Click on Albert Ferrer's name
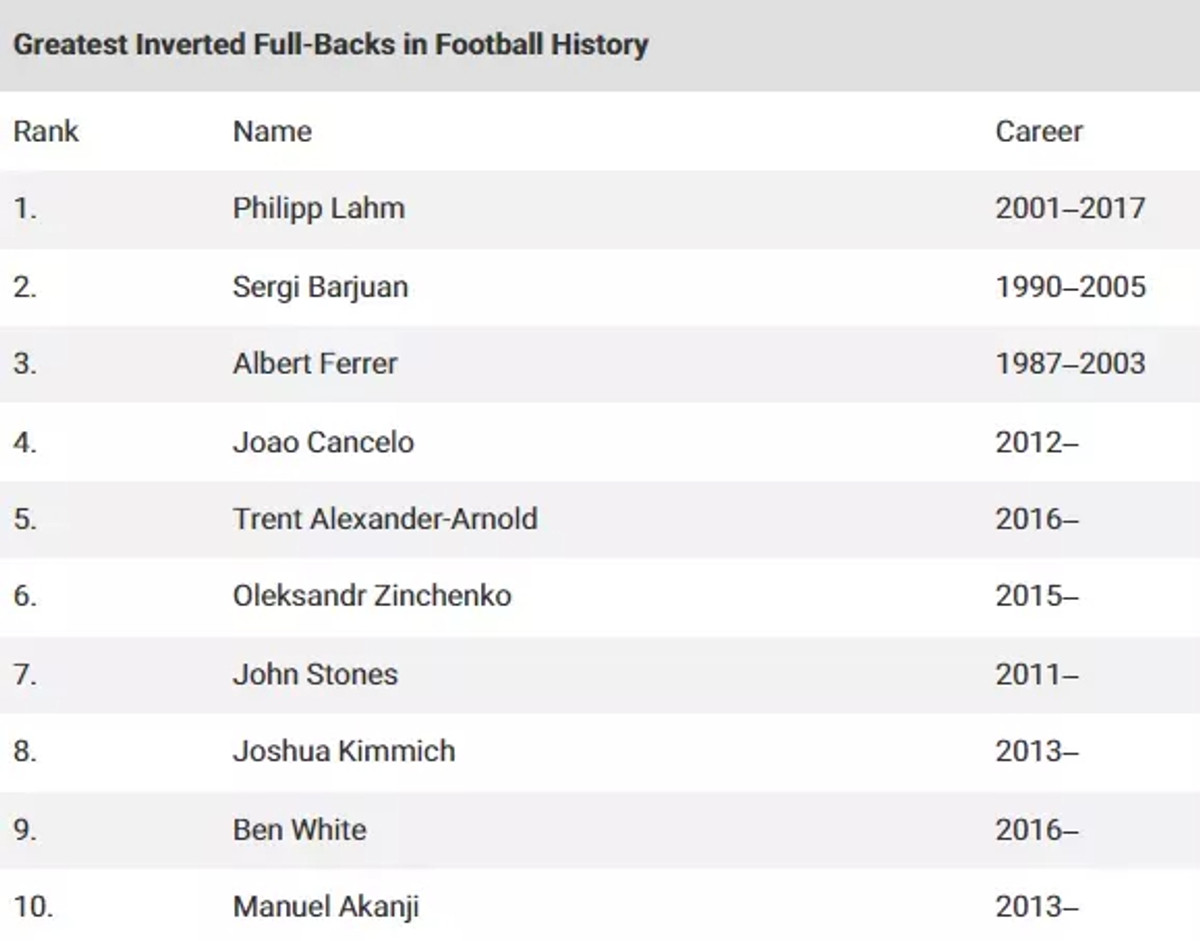Screen dimensions: 1200x941 [315, 363]
